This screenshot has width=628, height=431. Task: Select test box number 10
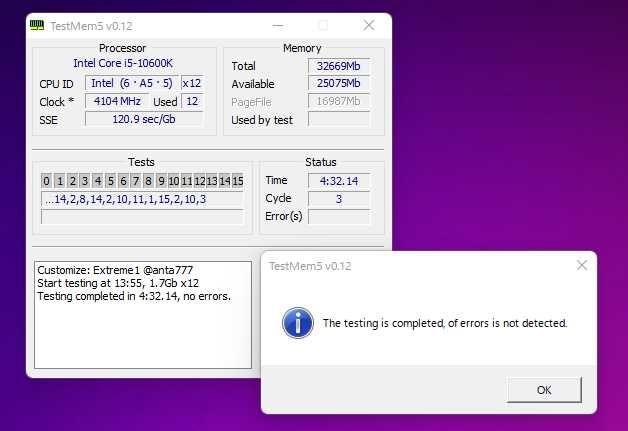pos(174,181)
